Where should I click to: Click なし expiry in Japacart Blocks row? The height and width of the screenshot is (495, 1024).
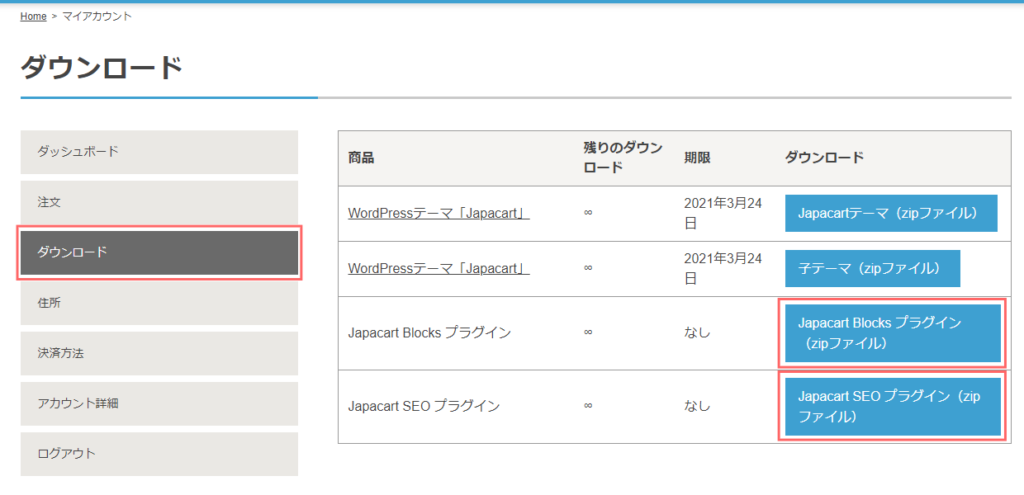697,333
